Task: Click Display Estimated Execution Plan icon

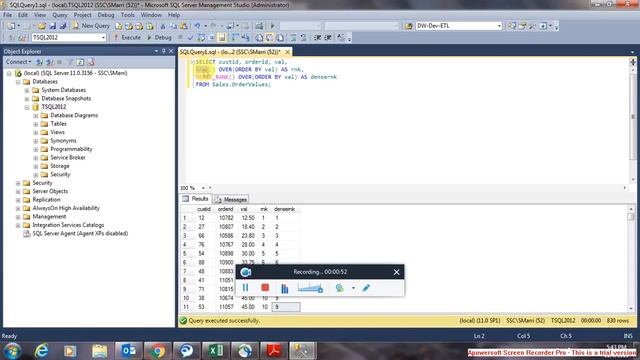Action: pyautogui.click(x=201, y=38)
